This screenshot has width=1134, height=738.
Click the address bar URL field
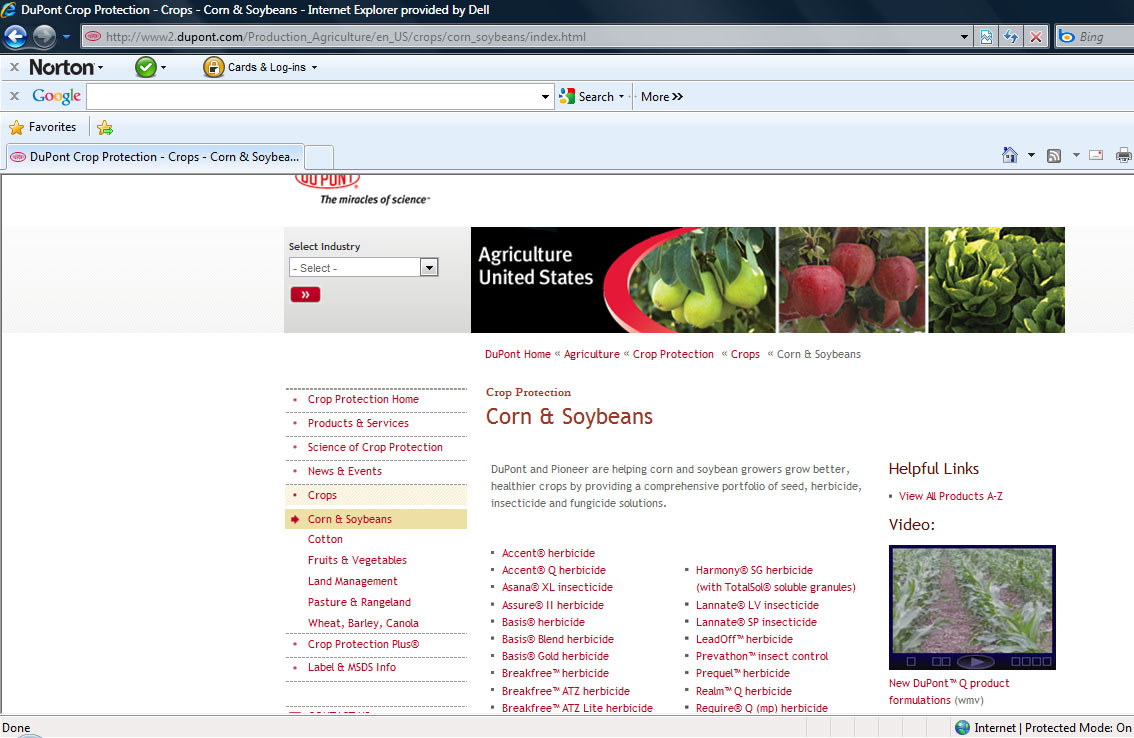(519, 36)
